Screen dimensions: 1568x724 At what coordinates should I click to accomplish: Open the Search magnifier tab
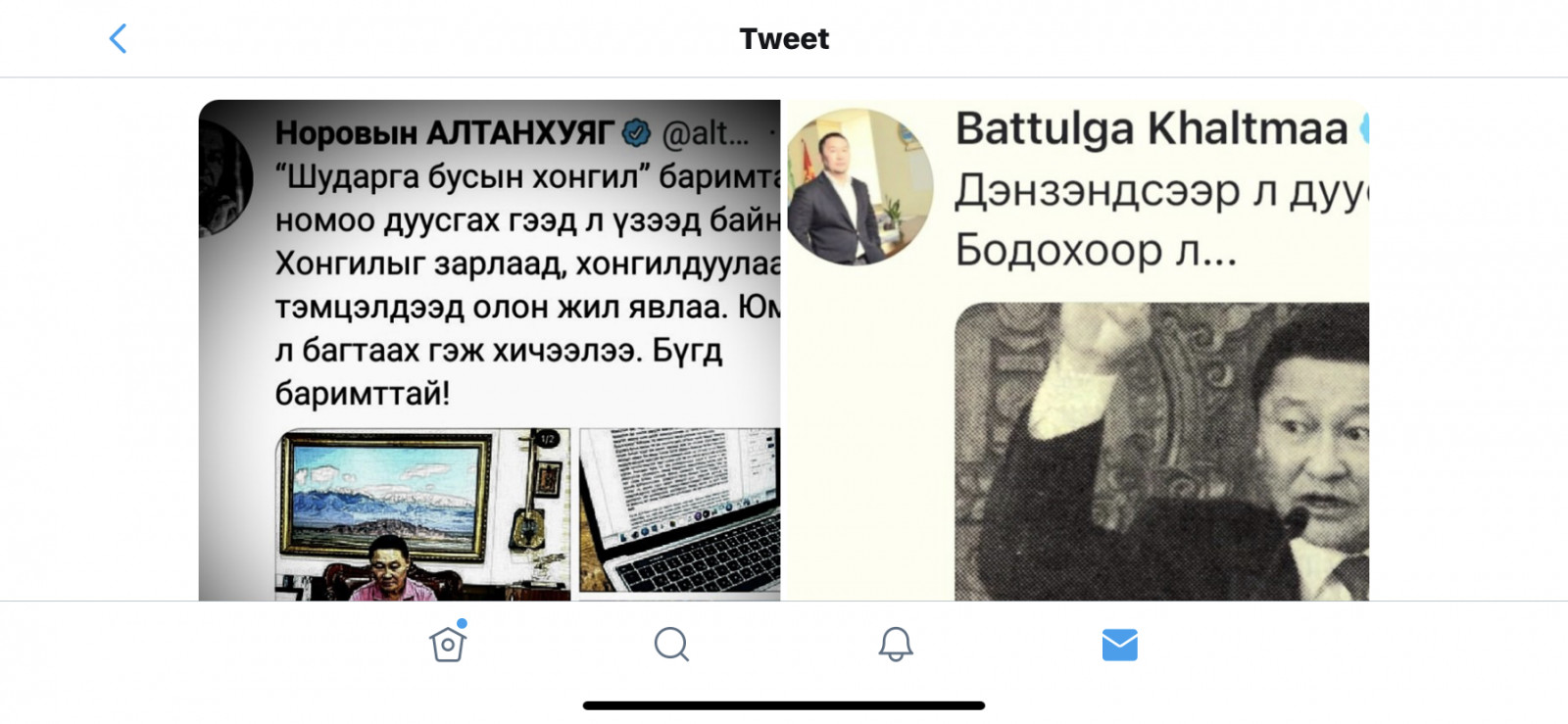[x=671, y=645]
